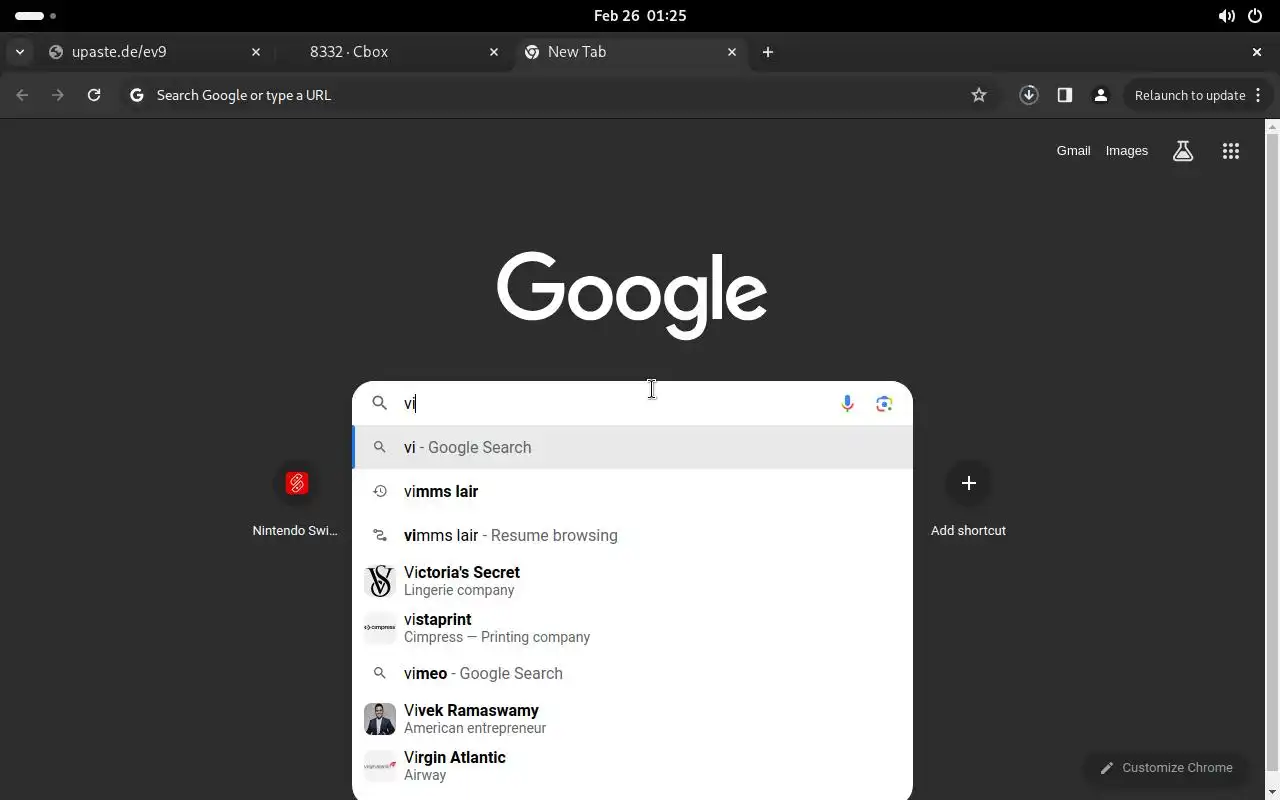The width and height of the screenshot is (1280, 800).
Task: Click the Google logo
Action: [632, 295]
